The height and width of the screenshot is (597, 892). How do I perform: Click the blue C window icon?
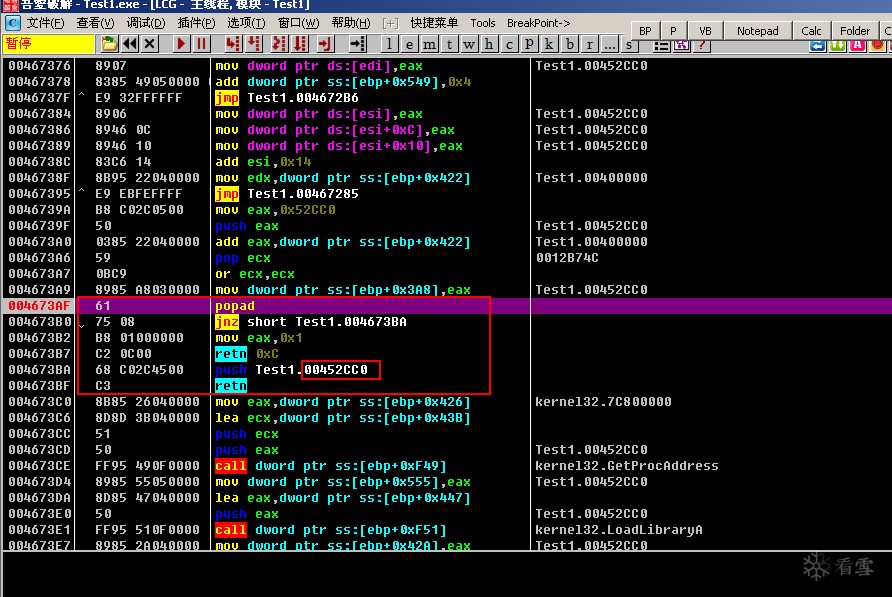coord(13,23)
